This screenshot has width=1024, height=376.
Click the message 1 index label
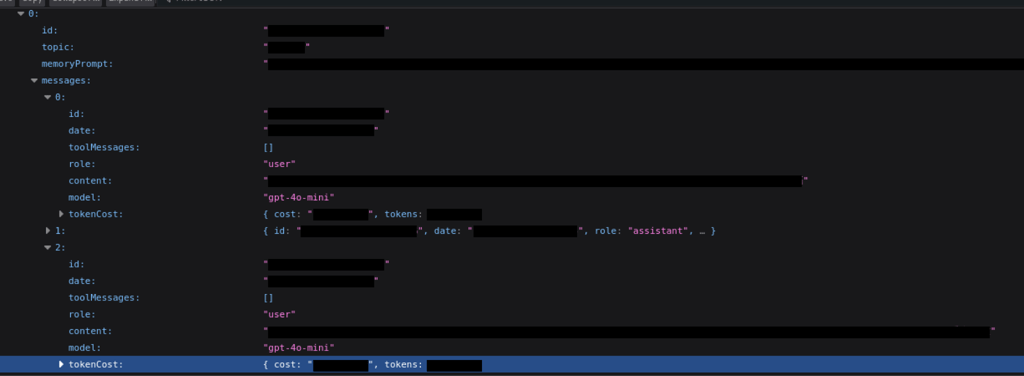(x=60, y=231)
